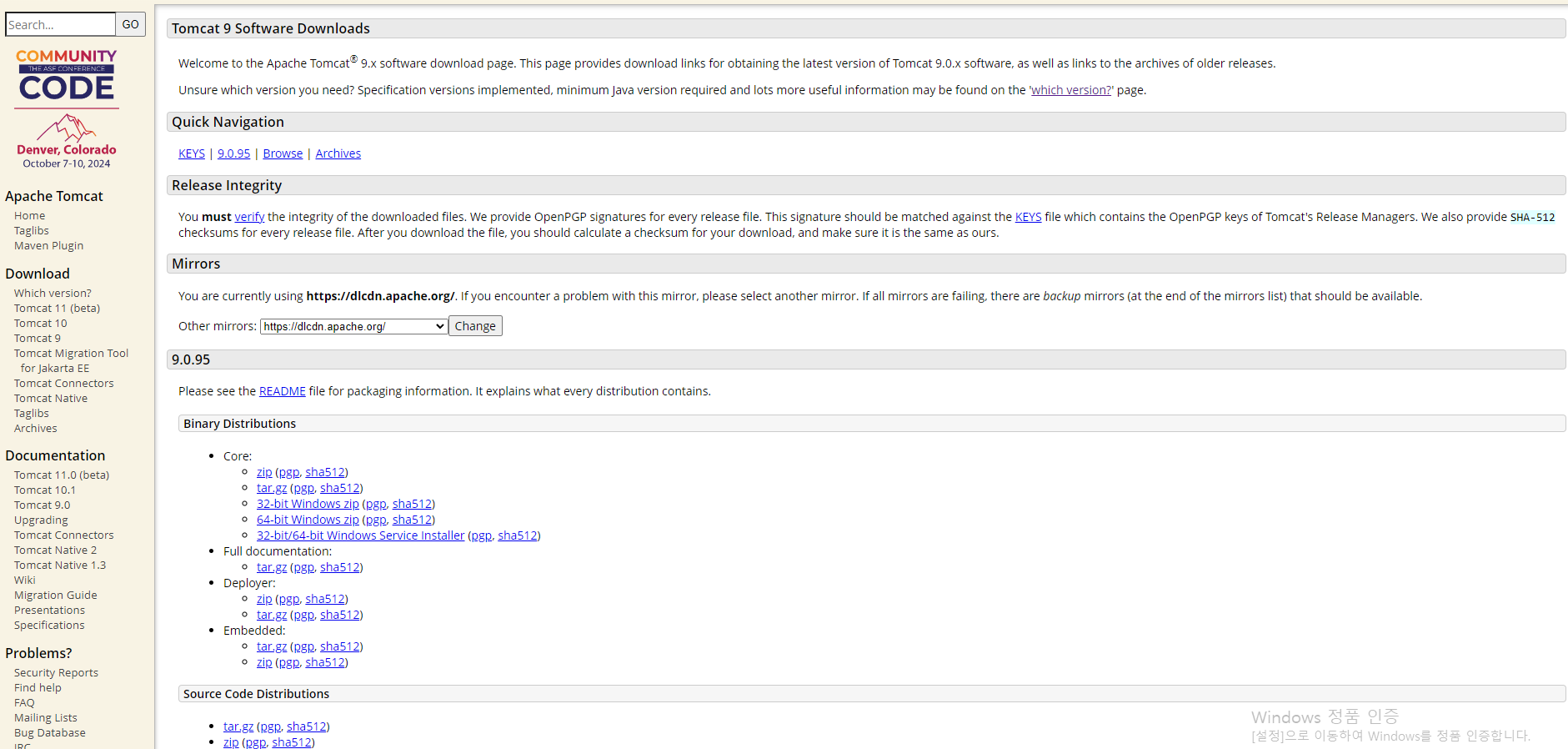Open Tomcat 9 download sidebar link

click(x=38, y=338)
